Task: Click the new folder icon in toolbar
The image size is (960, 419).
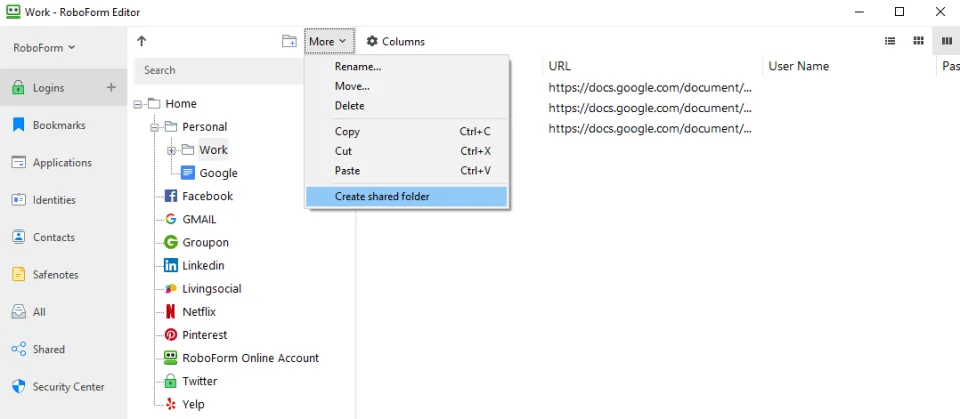Action: (x=289, y=41)
